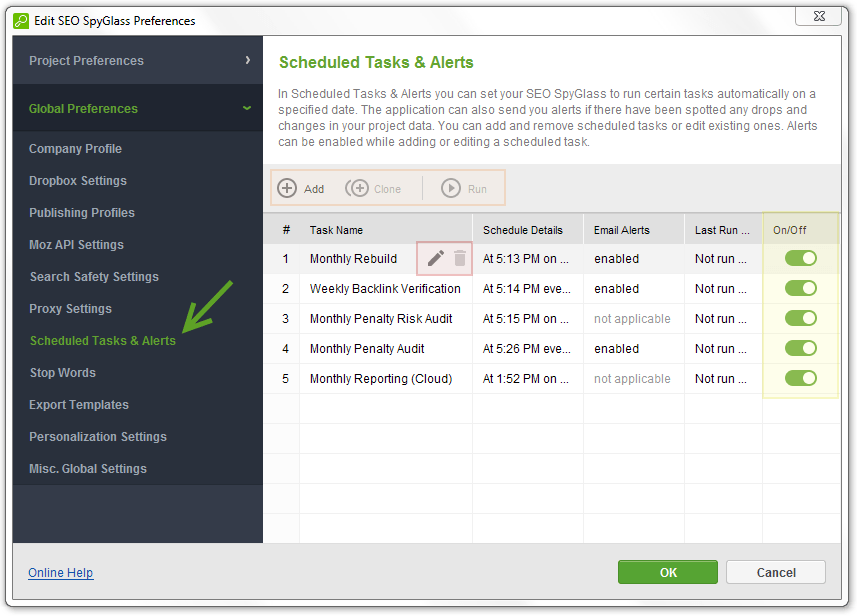The width and height of the screenshot is (857, 616).
Task: Open the Online Help link
Action: tap(61, 573)
